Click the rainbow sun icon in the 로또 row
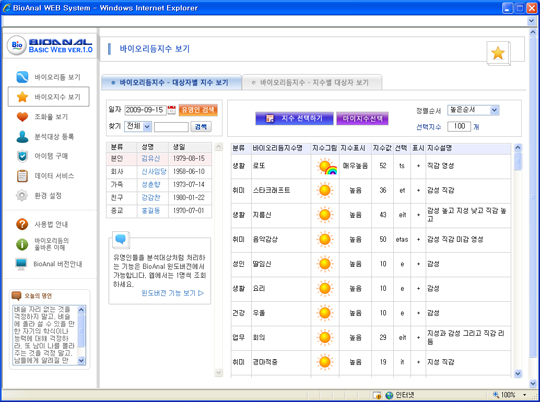The height and width of the screenshot is (402, 540). coord(326,166)
